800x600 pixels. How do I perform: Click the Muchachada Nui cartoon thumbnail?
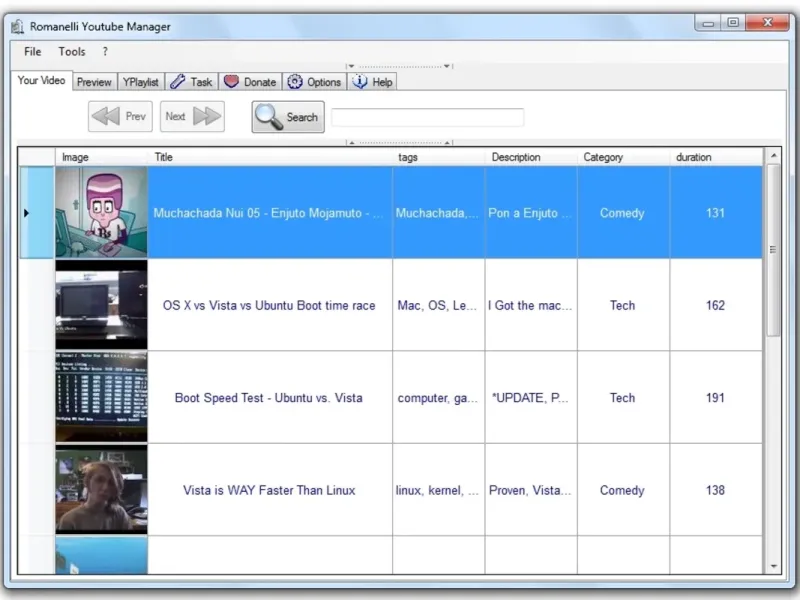(x=102, y=212)
